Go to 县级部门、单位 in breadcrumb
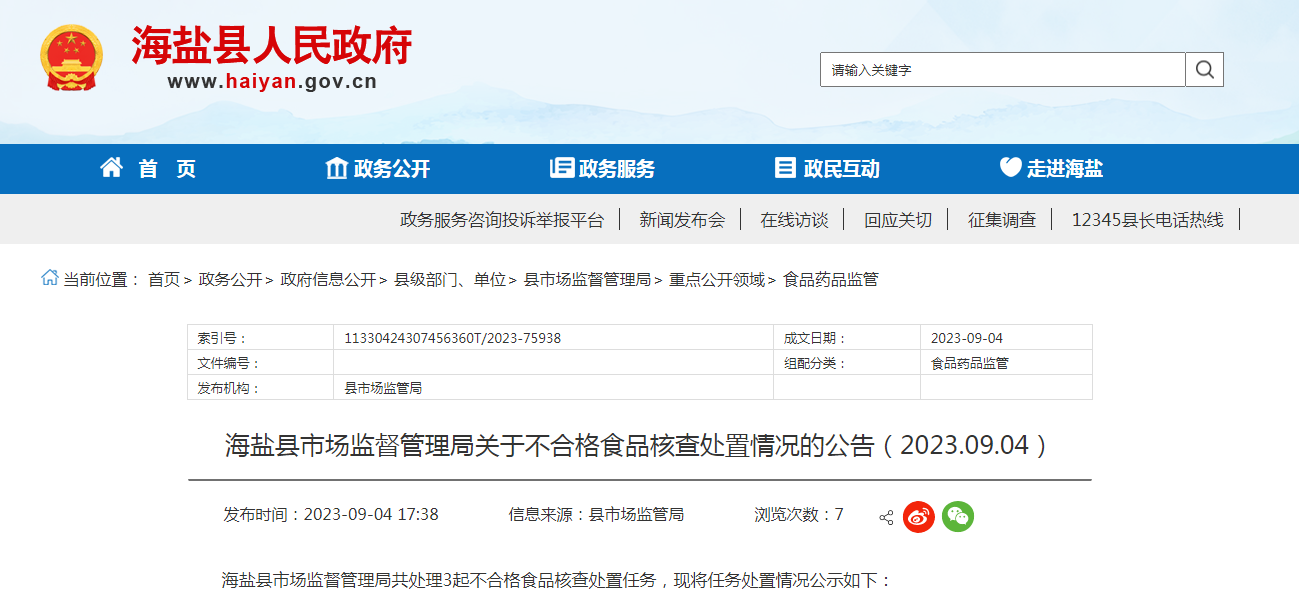This screenshot has width=1299, height=593. point(450,279)
